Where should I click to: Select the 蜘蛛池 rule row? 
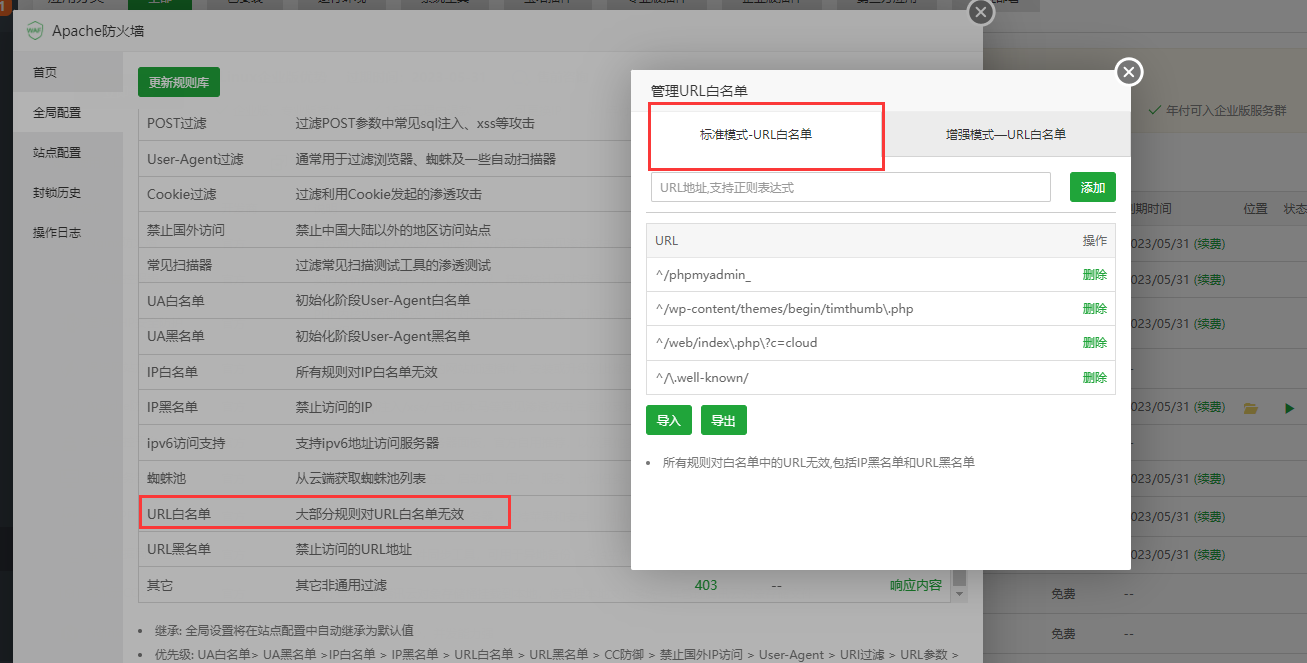[x=384, y=478]
